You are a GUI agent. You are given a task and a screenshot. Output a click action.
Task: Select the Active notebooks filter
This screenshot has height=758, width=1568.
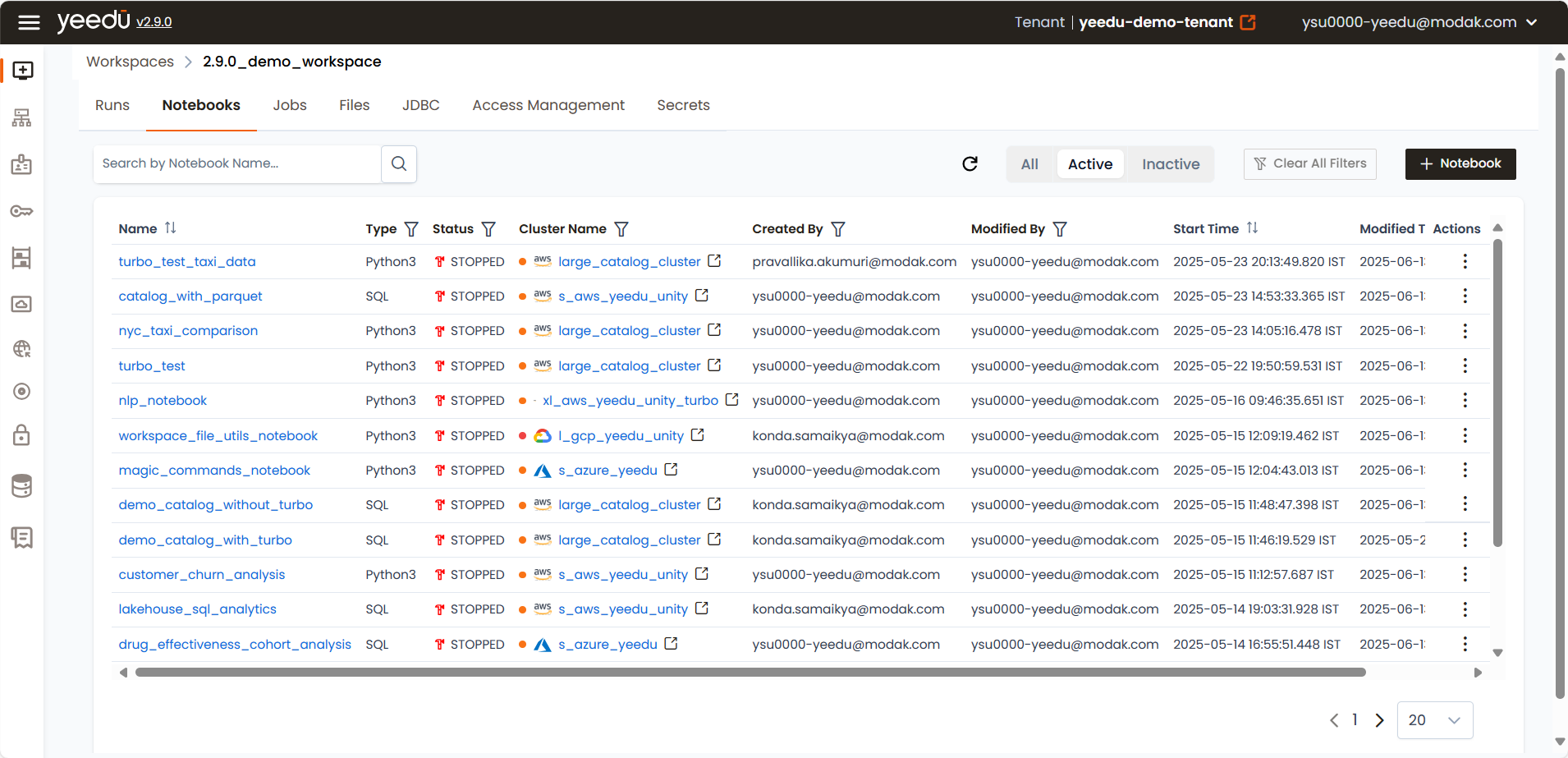point(1090,164)
